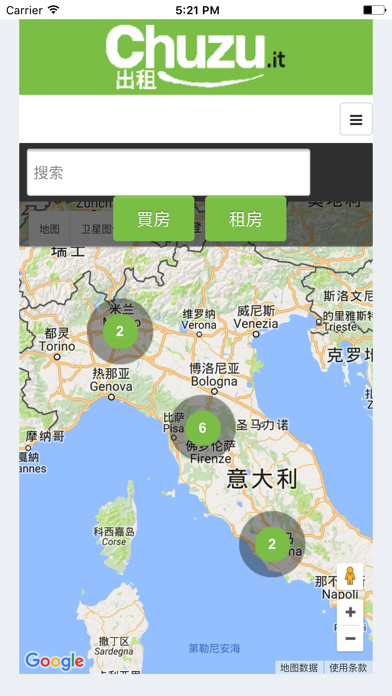Viewport: 392px width, 696px height.
Task: Click the 第勒尼安海 sea label
Action: pos(214,649)
